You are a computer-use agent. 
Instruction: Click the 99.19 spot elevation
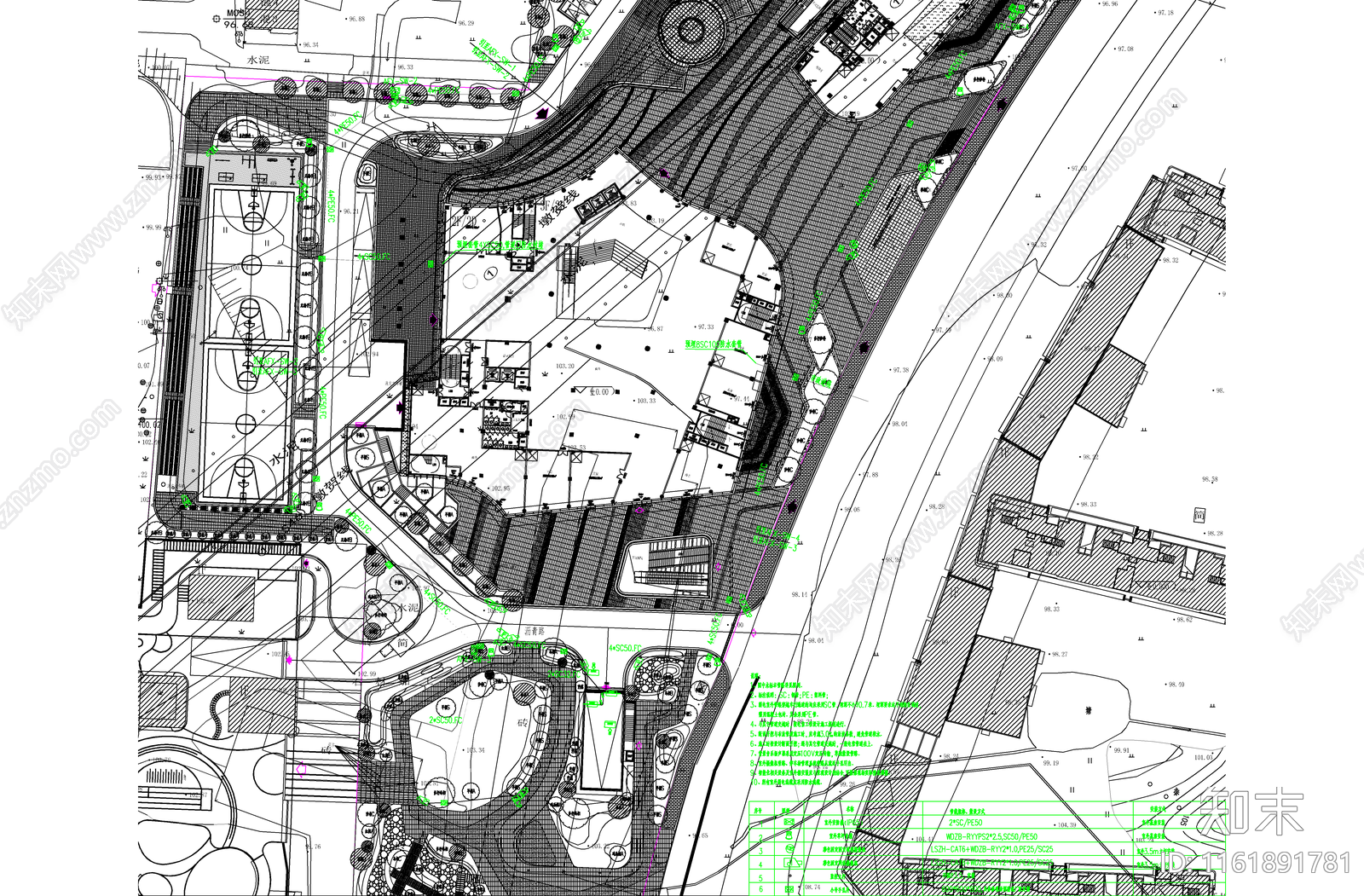pyautogui.click(x=1050, y=763)
